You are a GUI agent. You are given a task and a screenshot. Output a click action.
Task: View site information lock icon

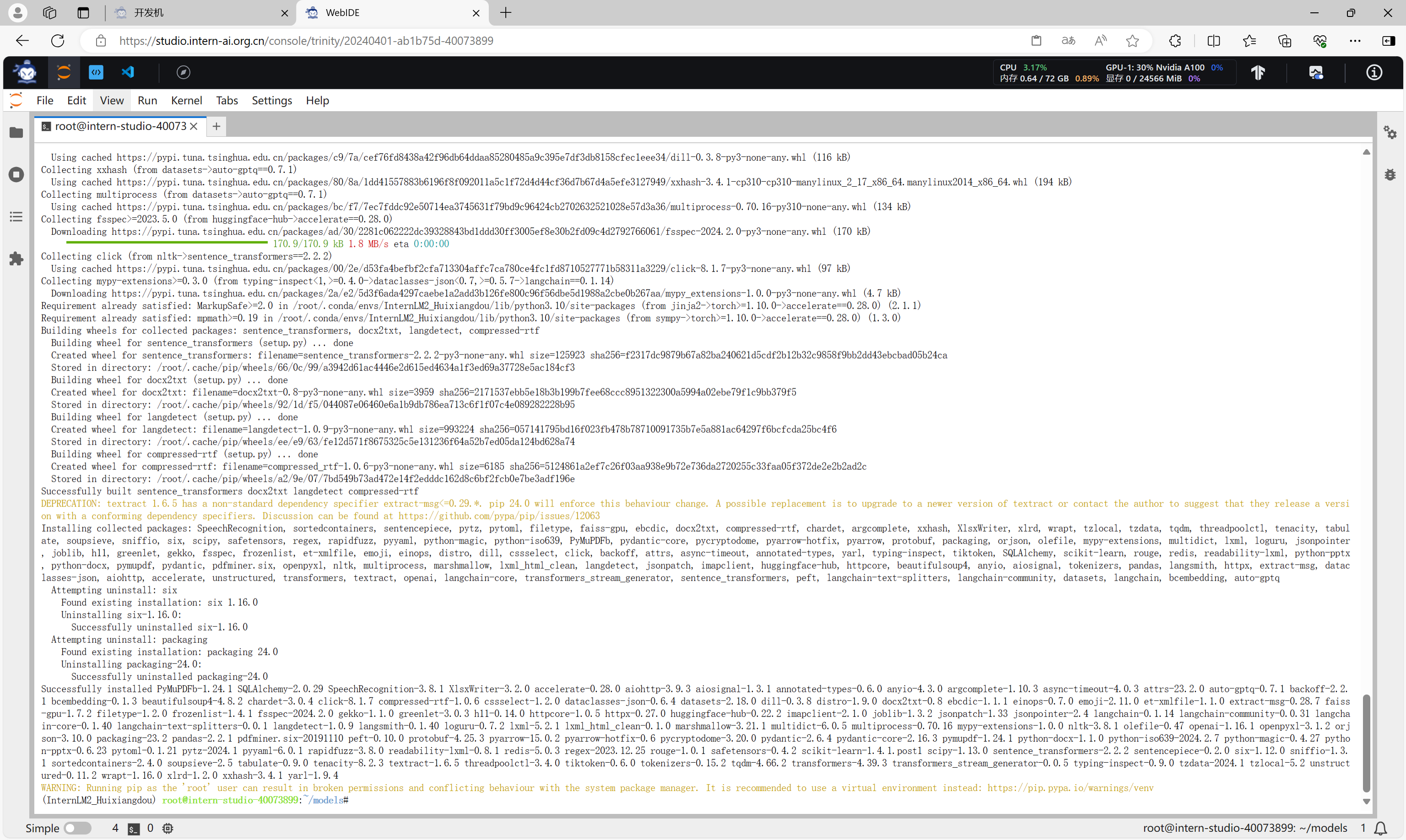tap(101, 41)
